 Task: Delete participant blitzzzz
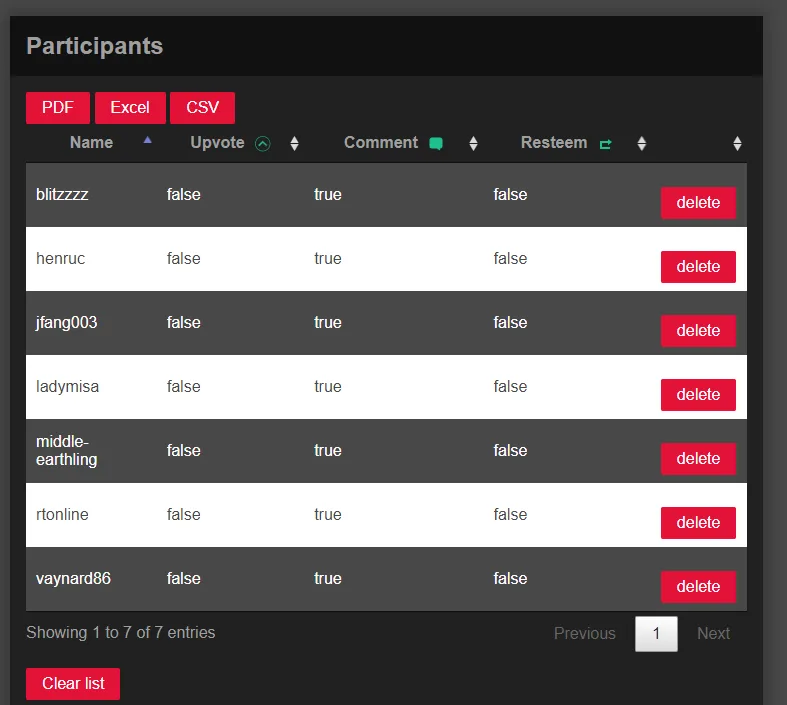pos(698,203)
